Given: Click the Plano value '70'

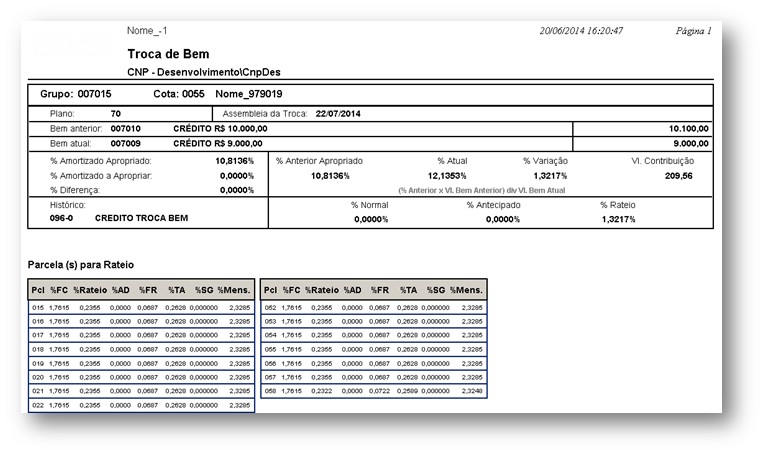Looking at the screenshot, I should pyautogui.click(x=115, y=114).
